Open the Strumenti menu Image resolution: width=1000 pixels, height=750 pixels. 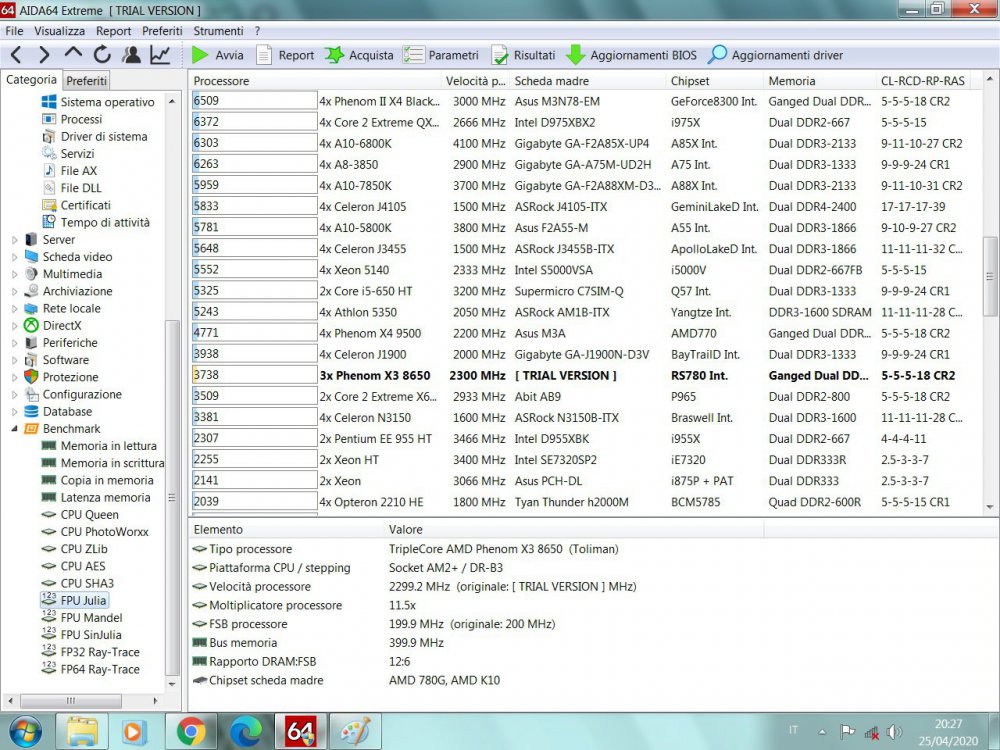(x=218, y=31)
